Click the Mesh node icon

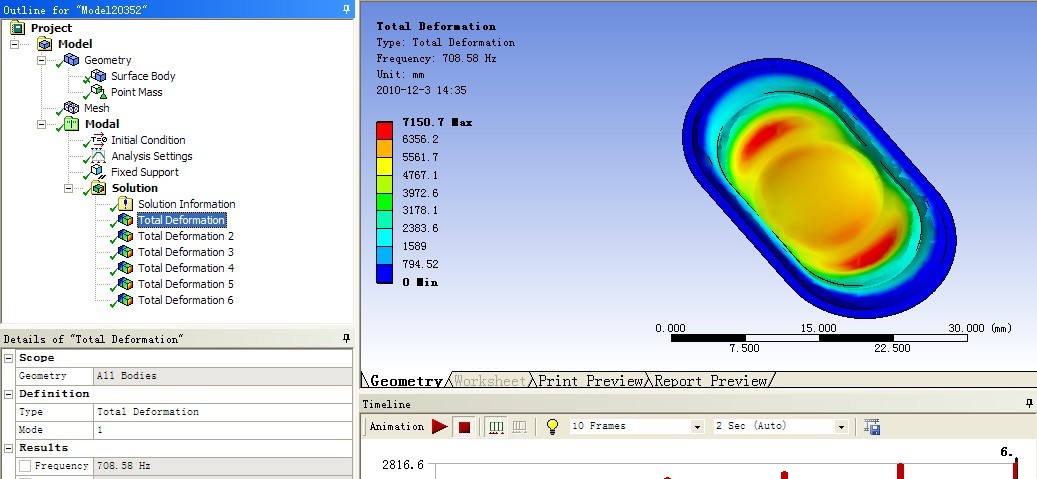pyautogui.click(x=71, y=108)
